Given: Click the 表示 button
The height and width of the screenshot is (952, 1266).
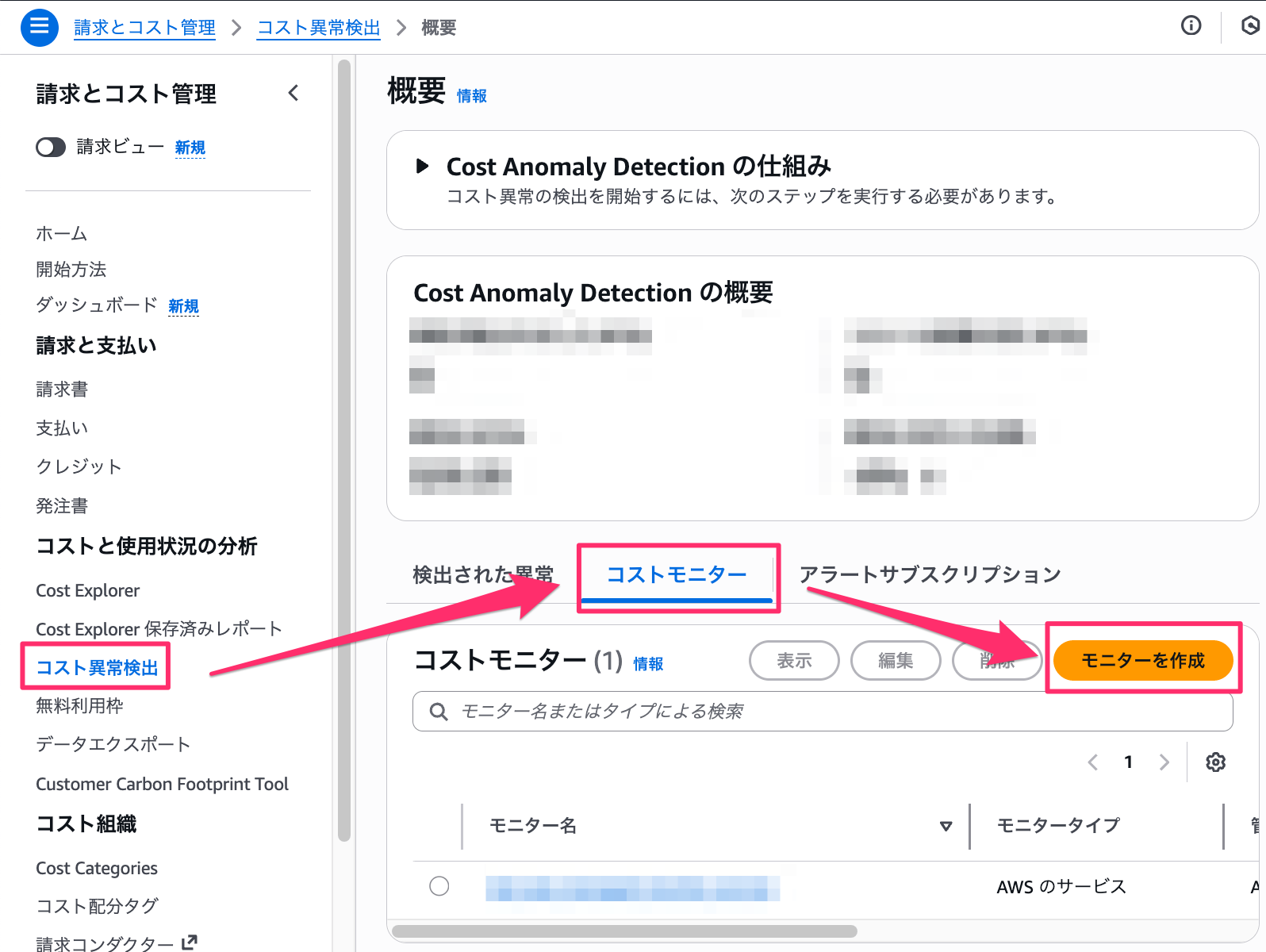Looking at the screenshot, I should pyautogui.click(x=794, y=660).
